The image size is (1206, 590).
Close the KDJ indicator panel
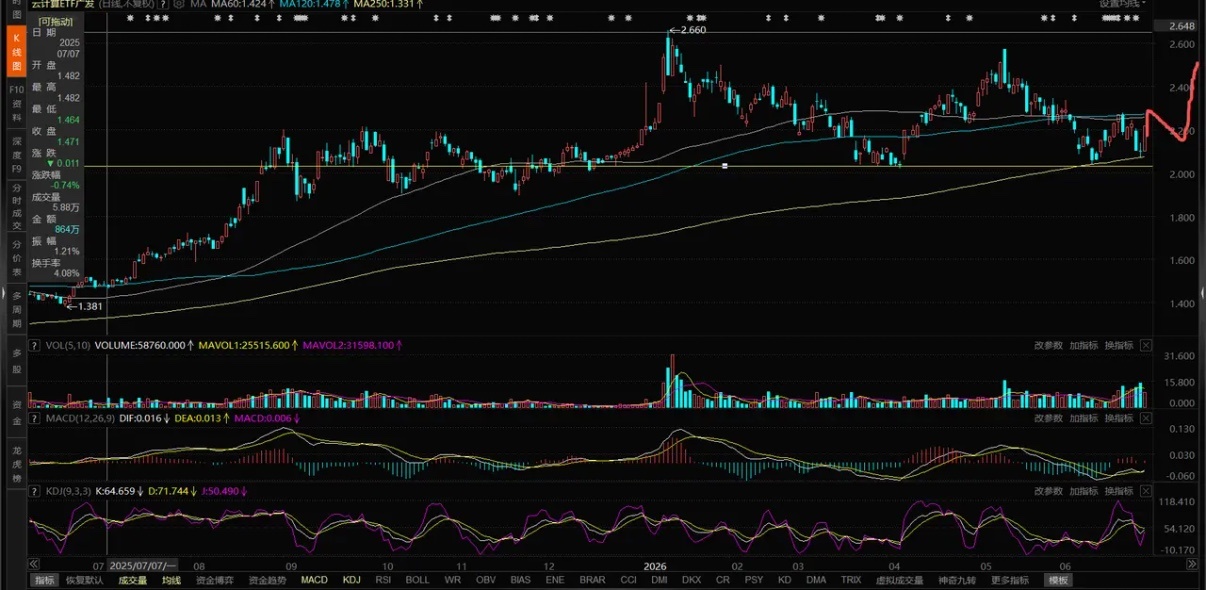(1146, 491)
